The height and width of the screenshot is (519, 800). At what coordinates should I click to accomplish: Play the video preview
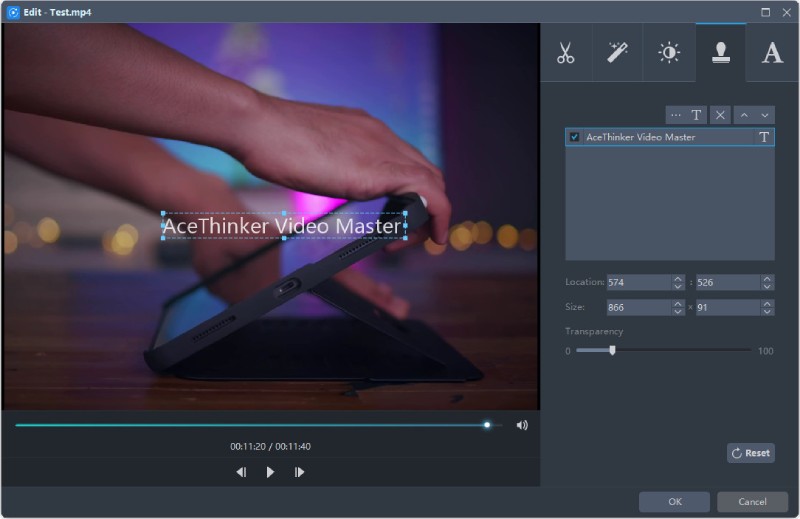270,472
